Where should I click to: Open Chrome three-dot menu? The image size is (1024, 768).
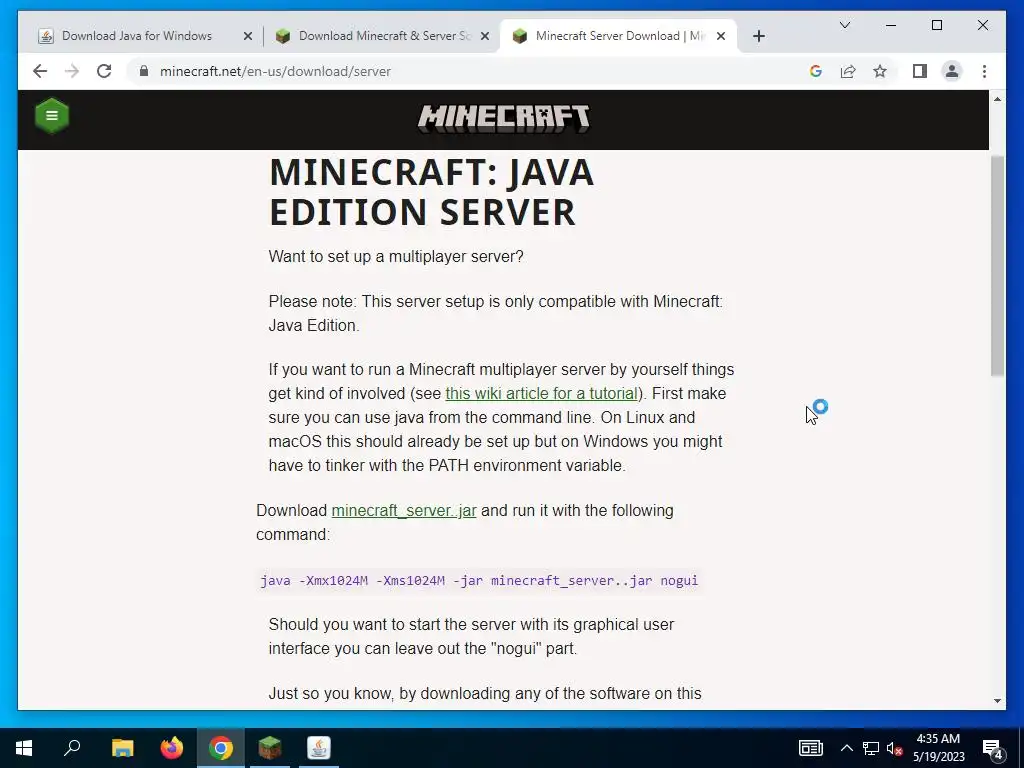pos(984,71)
